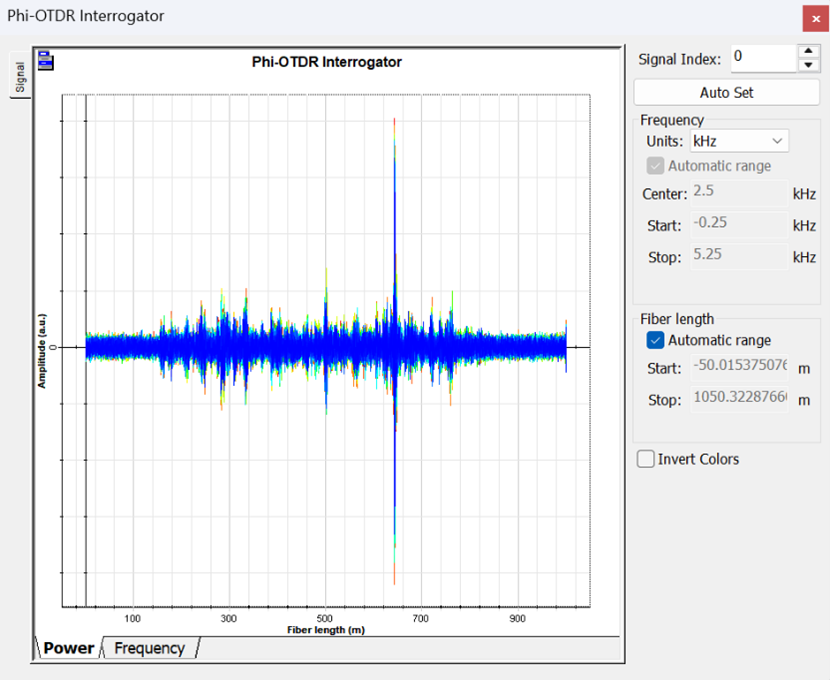
Task: Switch to the Power tab
Action: [68, 648]
